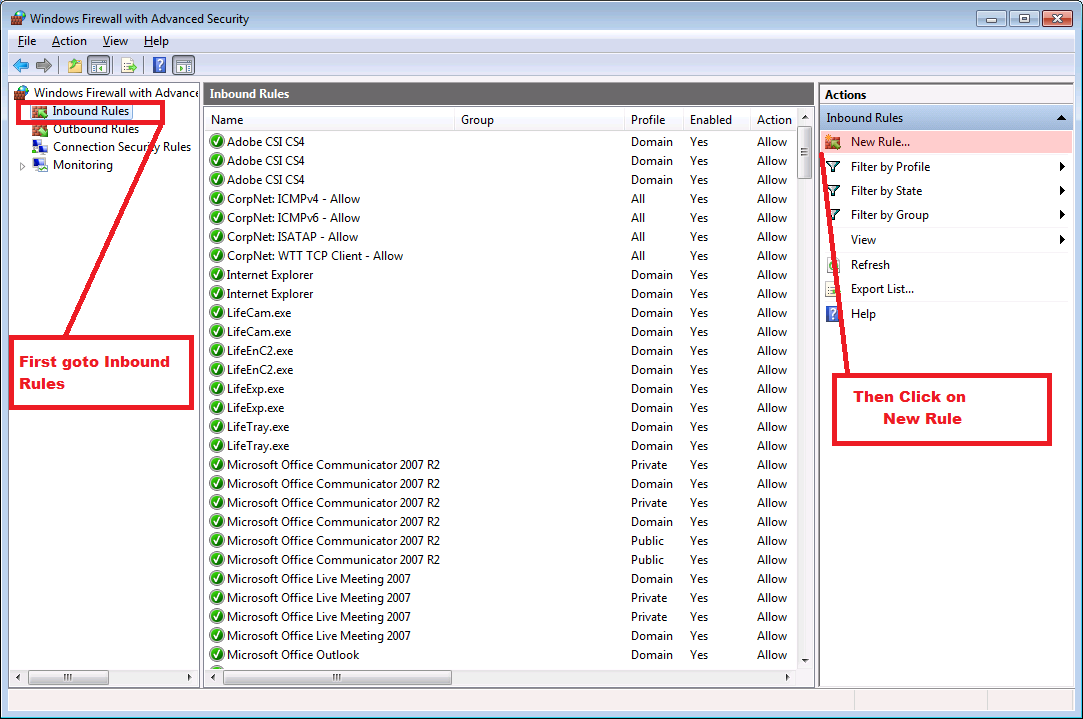Click the Filter by State funnel icon
Image resolution: width=1083 pixels, height=719 pixels.
(834, 191)
